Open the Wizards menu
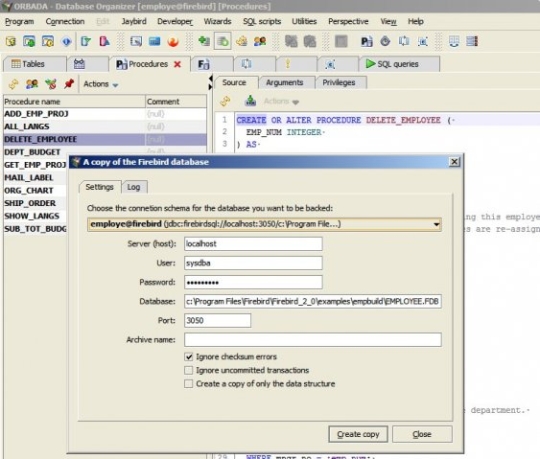540x459 pixels. coord(217,21)
